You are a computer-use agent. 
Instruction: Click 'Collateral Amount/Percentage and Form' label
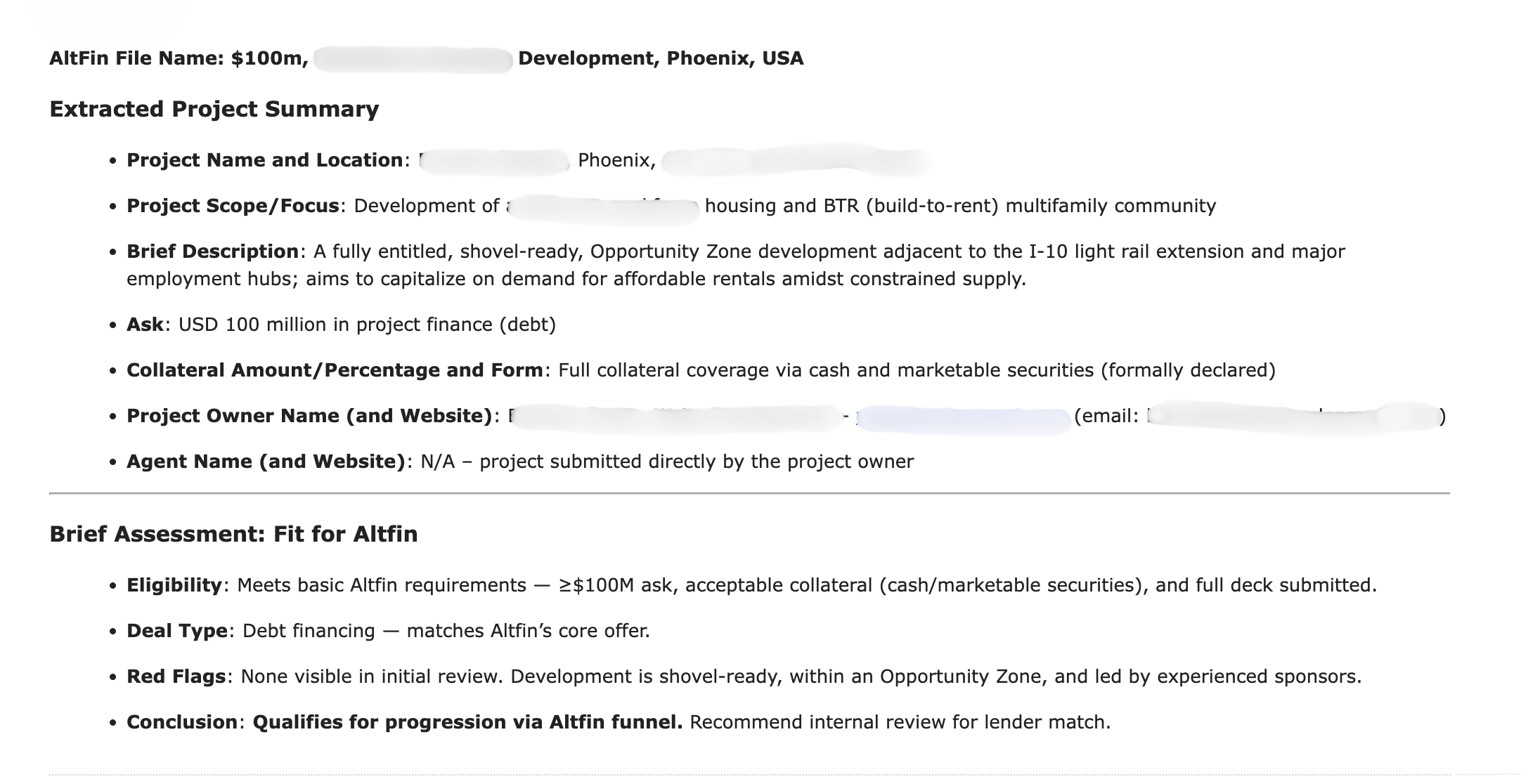coord(334,370)
